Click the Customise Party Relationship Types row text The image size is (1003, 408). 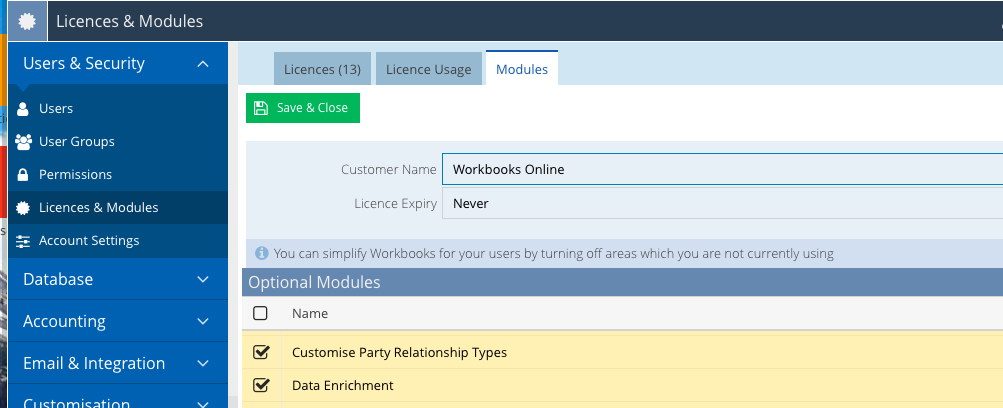click(399, 352)
